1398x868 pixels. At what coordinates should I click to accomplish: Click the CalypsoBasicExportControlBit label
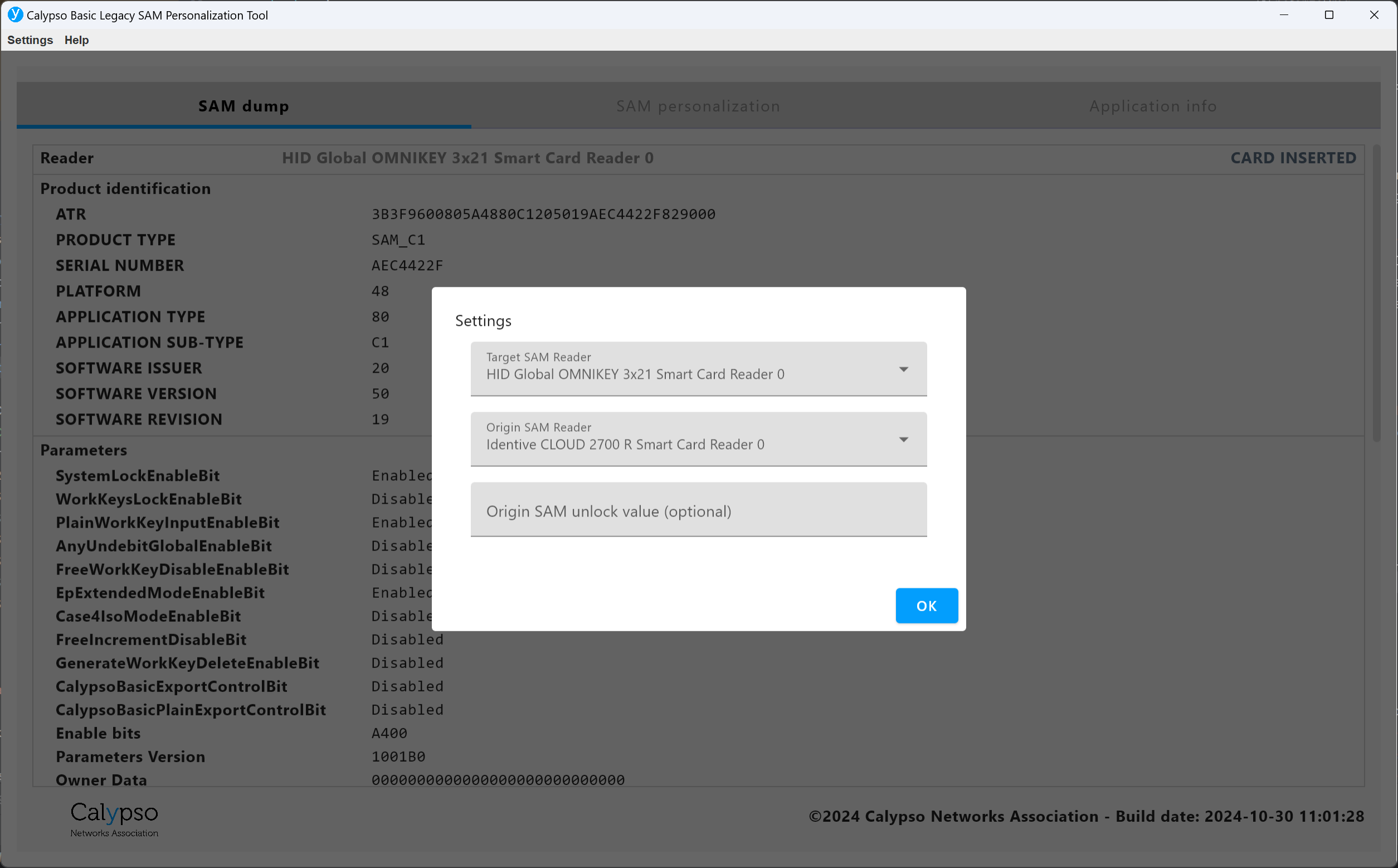pos(171,686)
